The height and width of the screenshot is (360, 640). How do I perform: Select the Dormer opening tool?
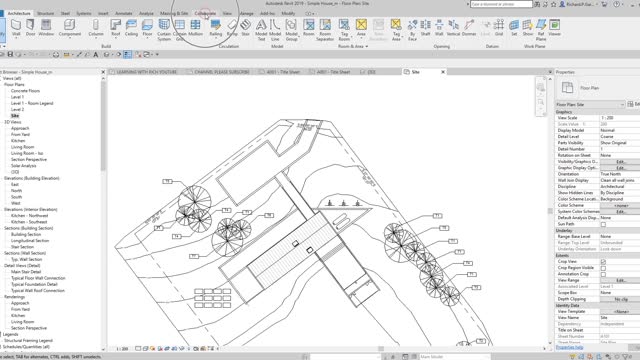coord(469,28)
